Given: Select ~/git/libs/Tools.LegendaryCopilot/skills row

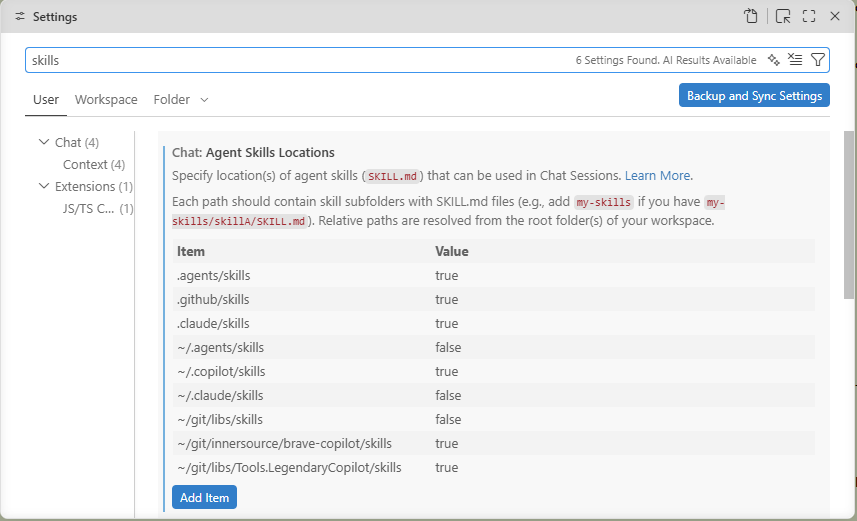Looking at the screenshot, I should (494, 468).
